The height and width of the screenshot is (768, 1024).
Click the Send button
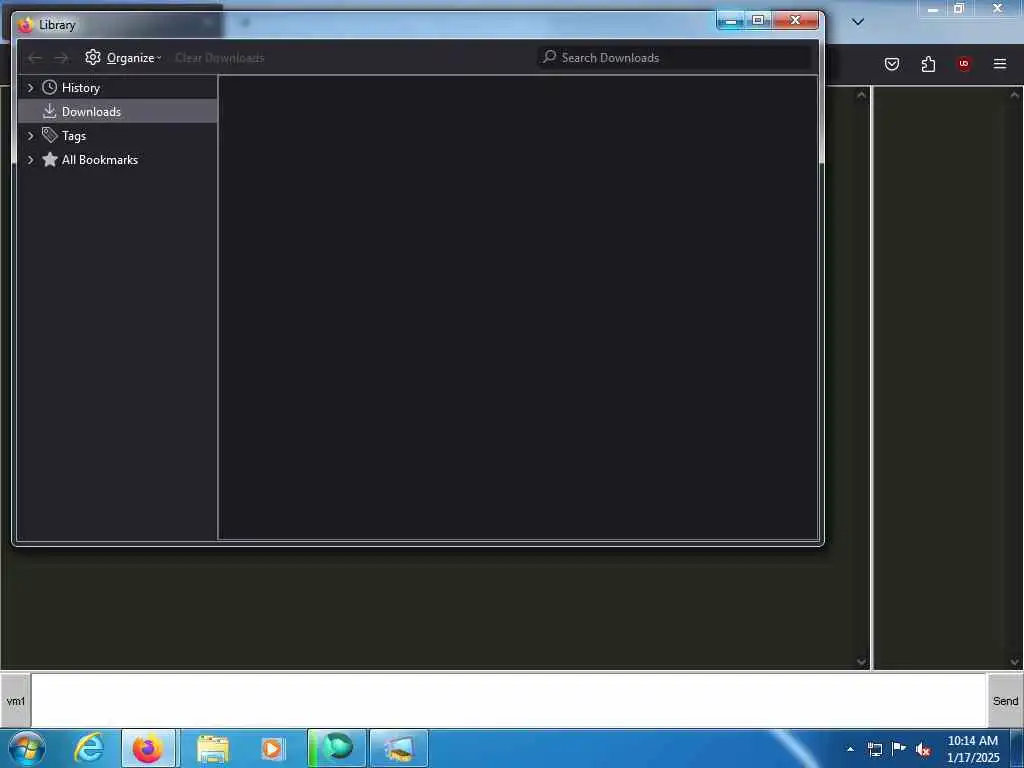click(x=1005, y=701)
